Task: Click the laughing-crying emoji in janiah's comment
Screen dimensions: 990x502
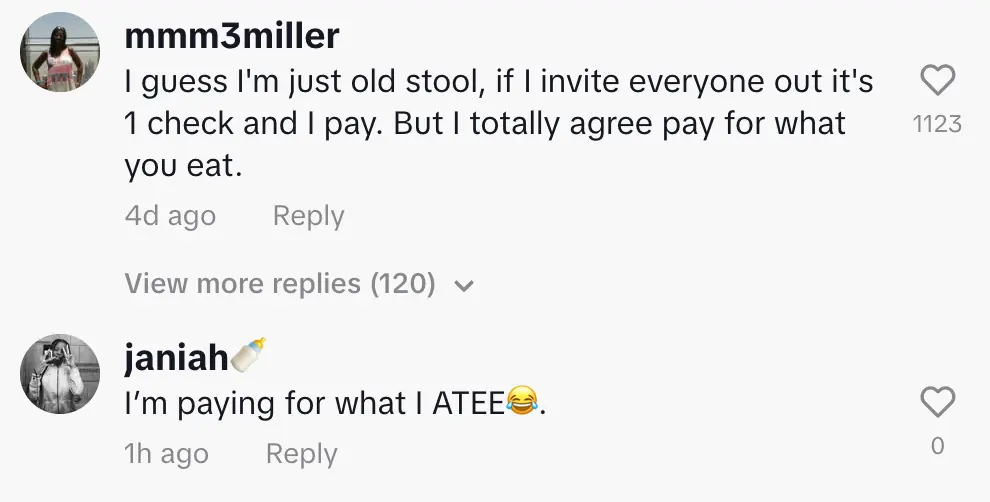Action: (521, 404)
